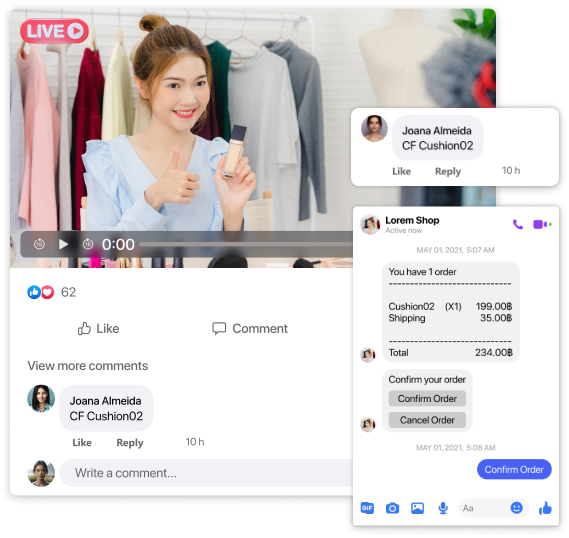This screenshot has width=569, height=538.
Task: Click the LIVE badge on the video
Action: pos(54,31)
